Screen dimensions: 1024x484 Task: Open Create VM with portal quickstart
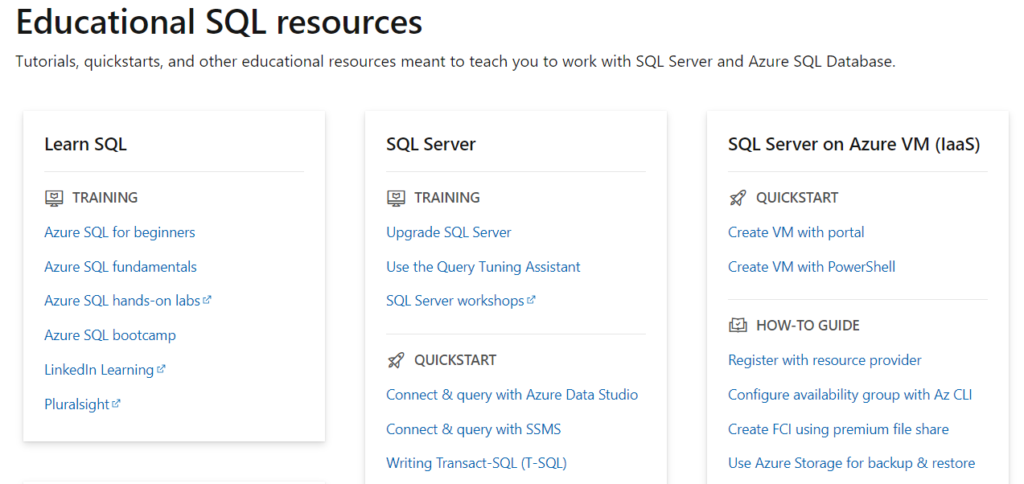(x=796, y=232)
